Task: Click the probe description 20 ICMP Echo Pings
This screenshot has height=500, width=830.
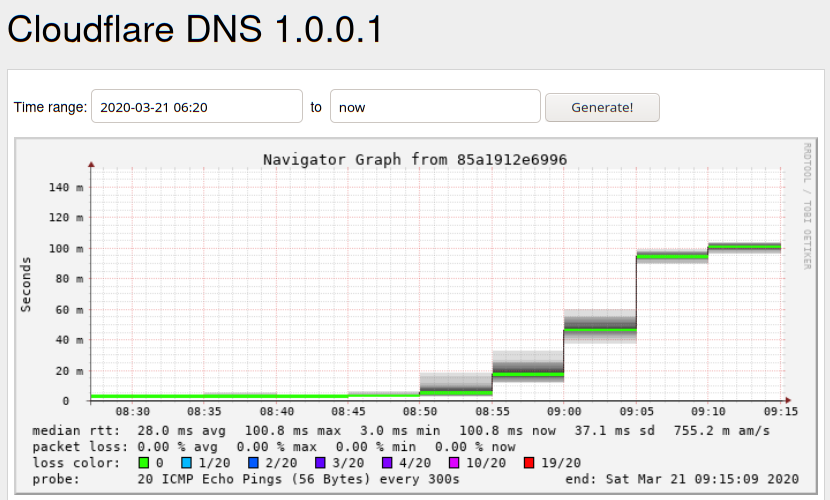Action: point(299,479)
